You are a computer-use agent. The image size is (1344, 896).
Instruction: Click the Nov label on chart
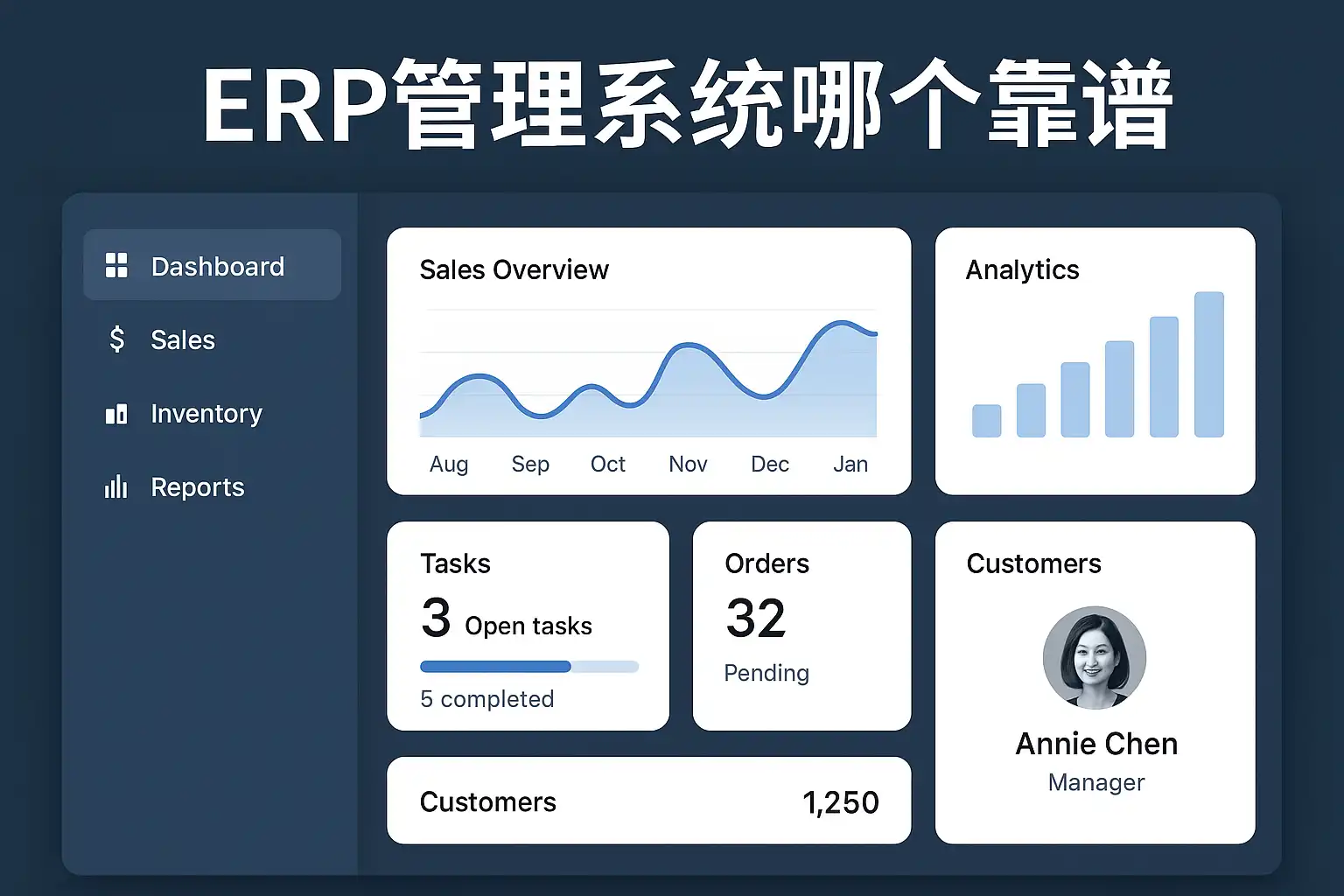(688, 464)
